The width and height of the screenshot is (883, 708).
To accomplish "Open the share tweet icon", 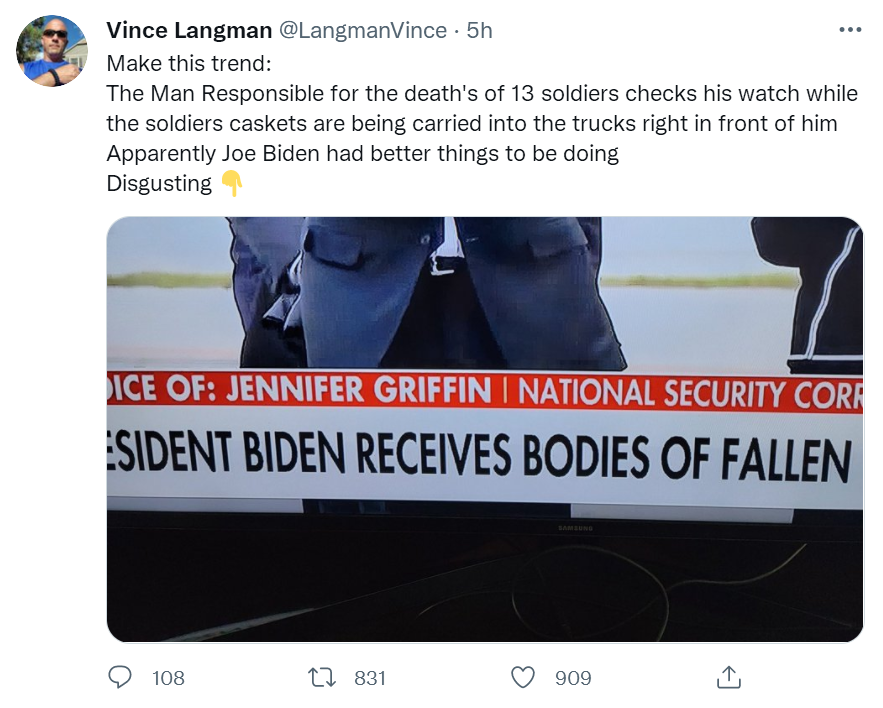I will (x=728, y=678).
